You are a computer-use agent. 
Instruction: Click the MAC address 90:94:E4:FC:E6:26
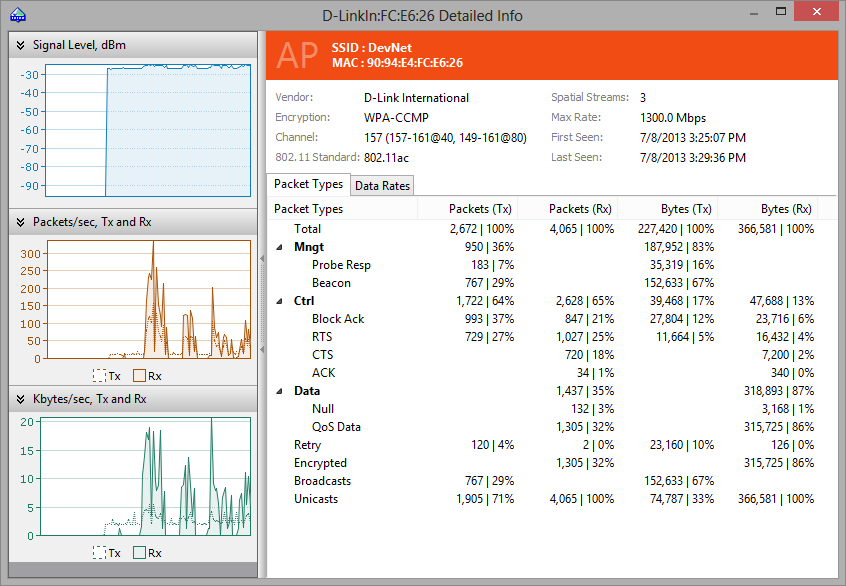[x=415, y=63]
